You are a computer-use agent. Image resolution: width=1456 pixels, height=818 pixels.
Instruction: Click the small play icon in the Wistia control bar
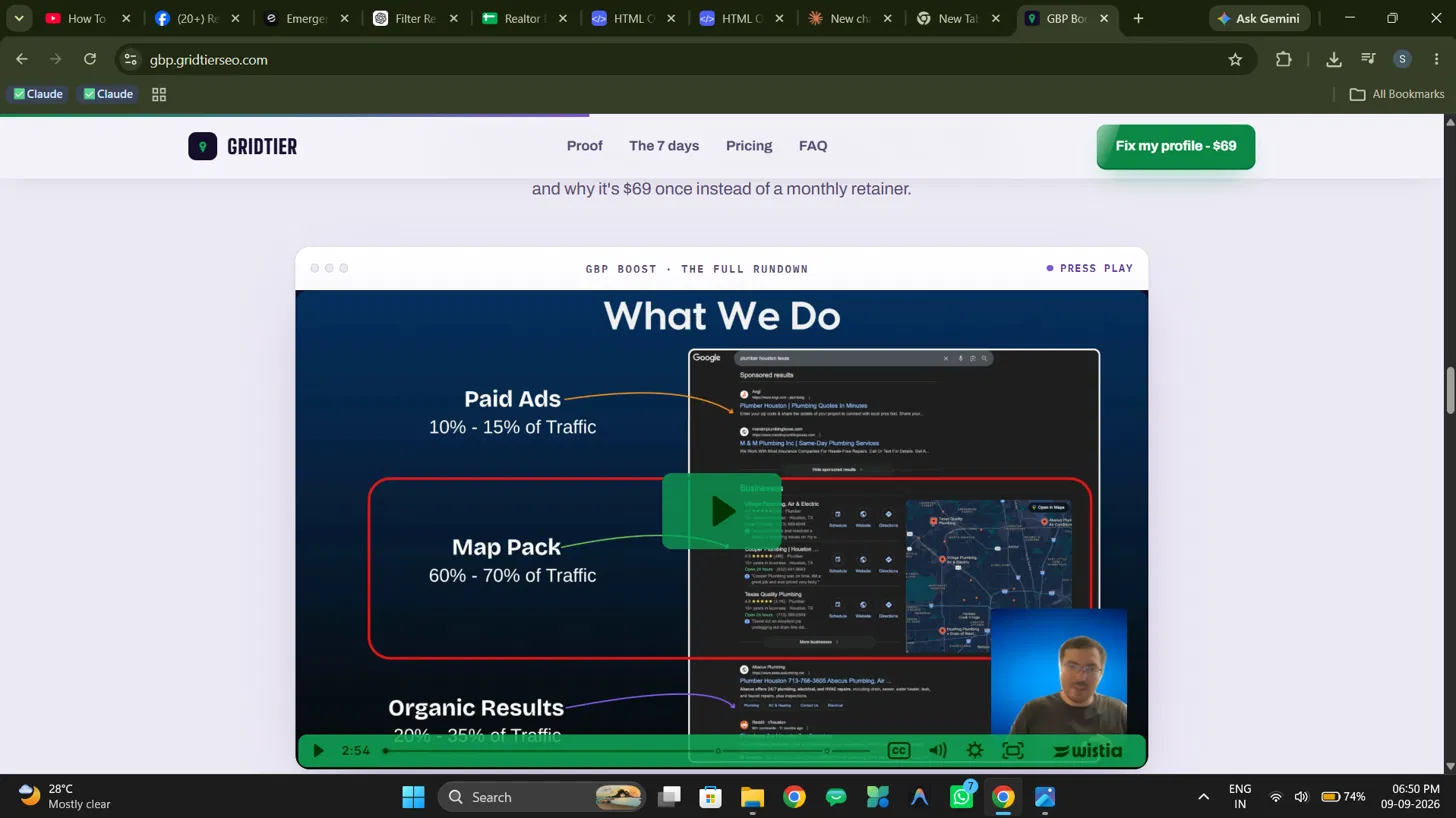point(318,751)
